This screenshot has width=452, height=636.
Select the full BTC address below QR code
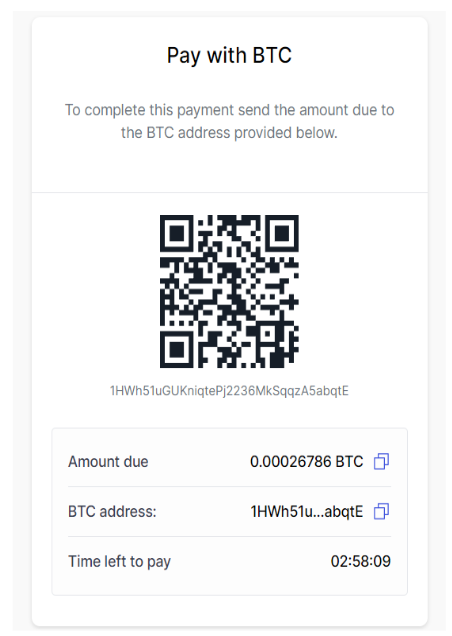coord(229,391)
